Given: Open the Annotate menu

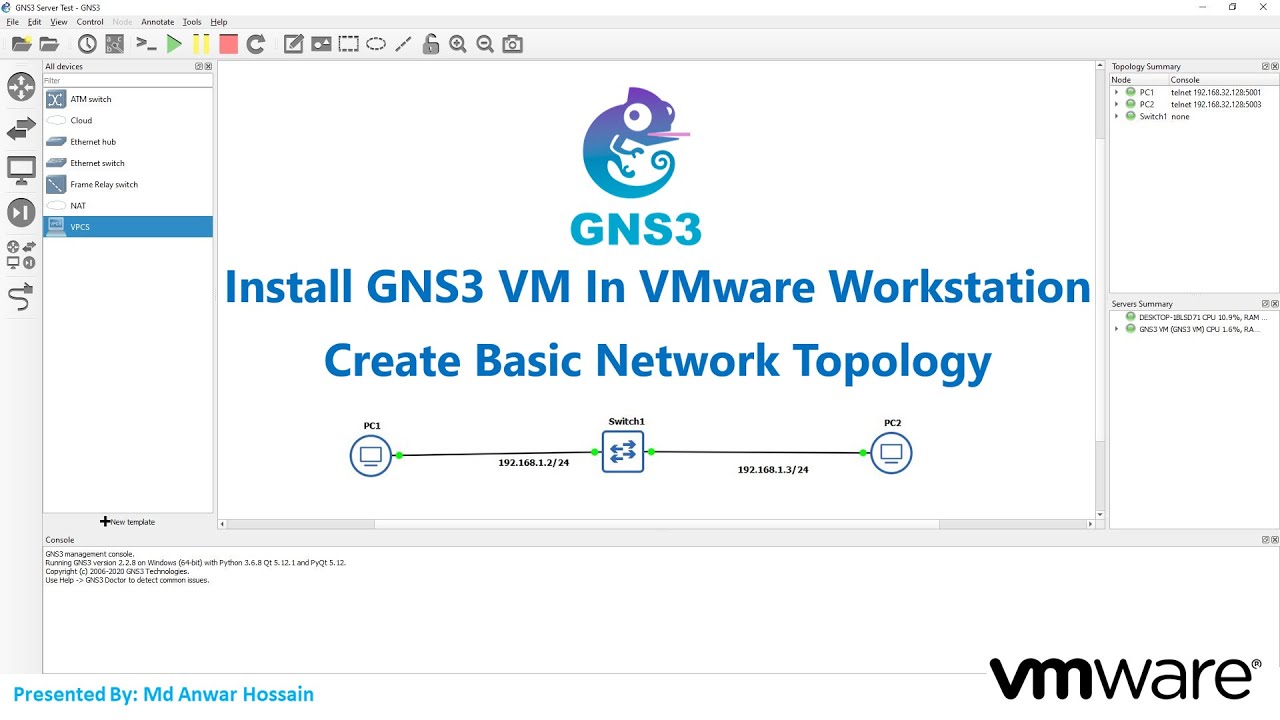Looking at the screenshot, I should click(157, 21).
